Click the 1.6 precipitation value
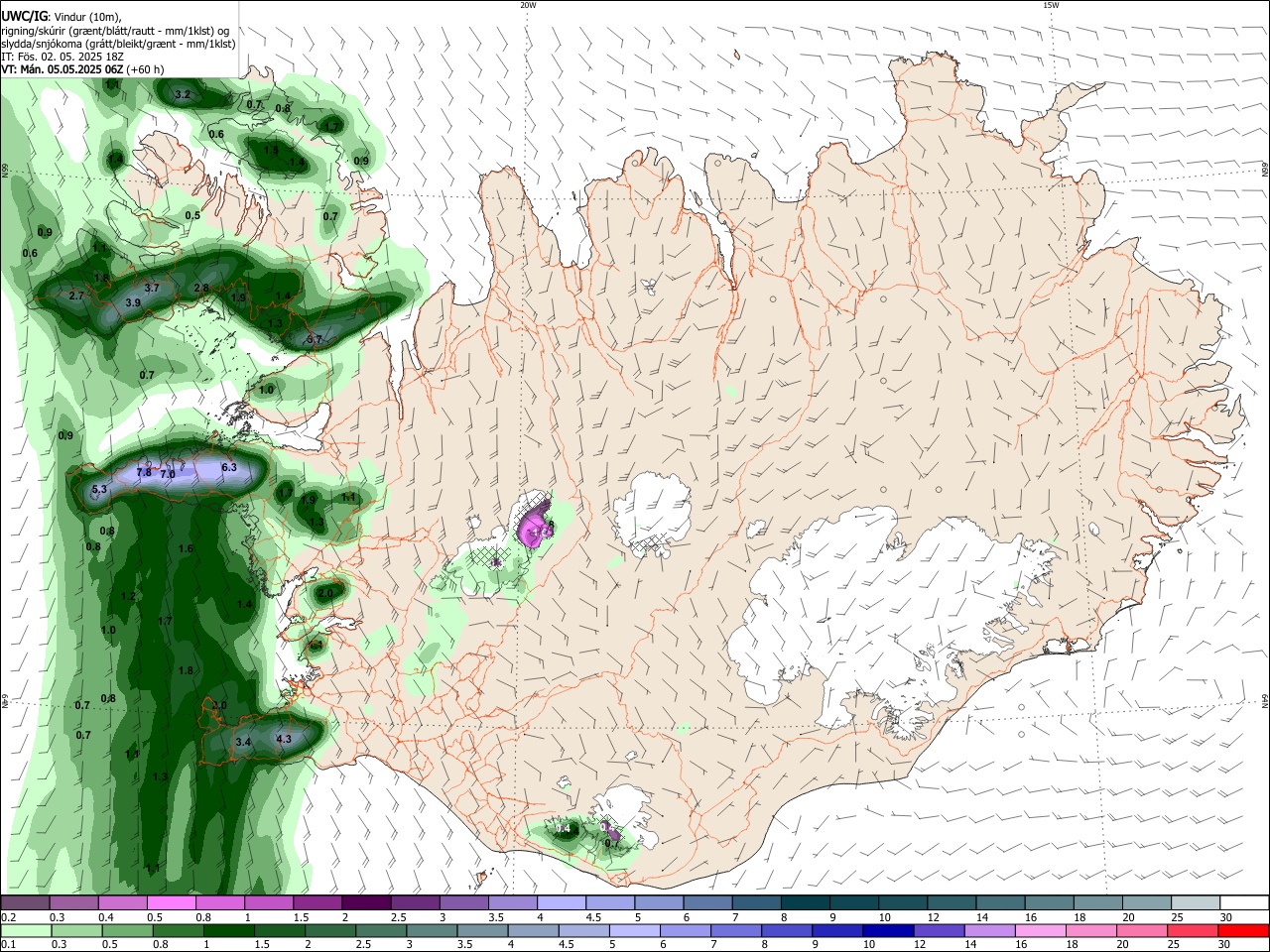 [186, 548]
